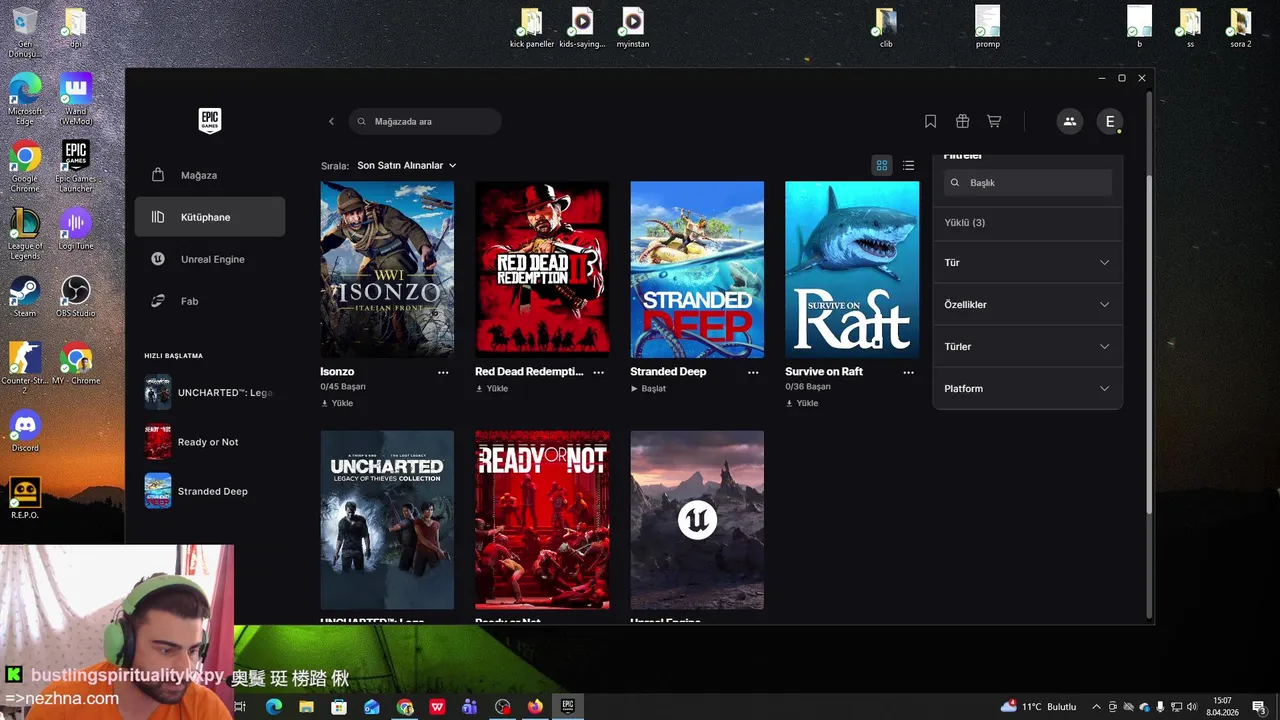The width and height of the screenshot is (1280, 720).
Task: Click the Başlık filter input field
Action: click(x=1028, y=183)
